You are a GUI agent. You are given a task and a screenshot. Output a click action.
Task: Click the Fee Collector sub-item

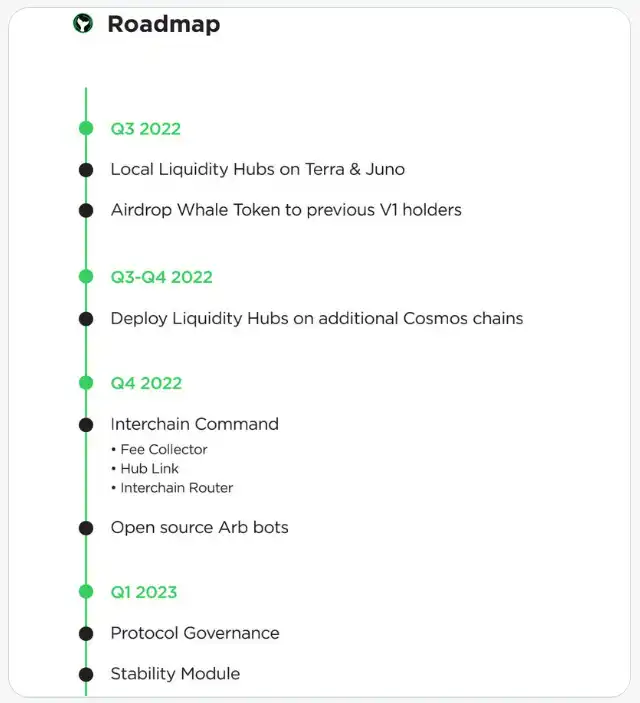[x=163, y=450]
